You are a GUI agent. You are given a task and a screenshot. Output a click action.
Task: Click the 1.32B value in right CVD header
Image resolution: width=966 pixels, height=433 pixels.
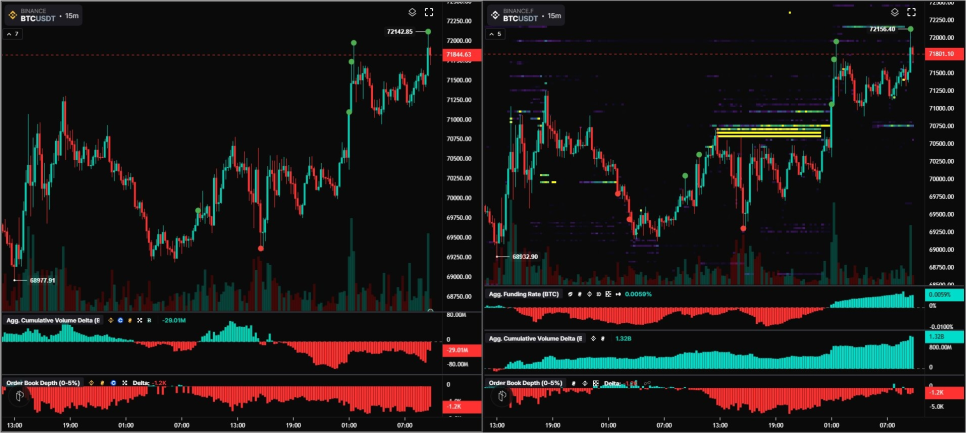coord(623,339)
